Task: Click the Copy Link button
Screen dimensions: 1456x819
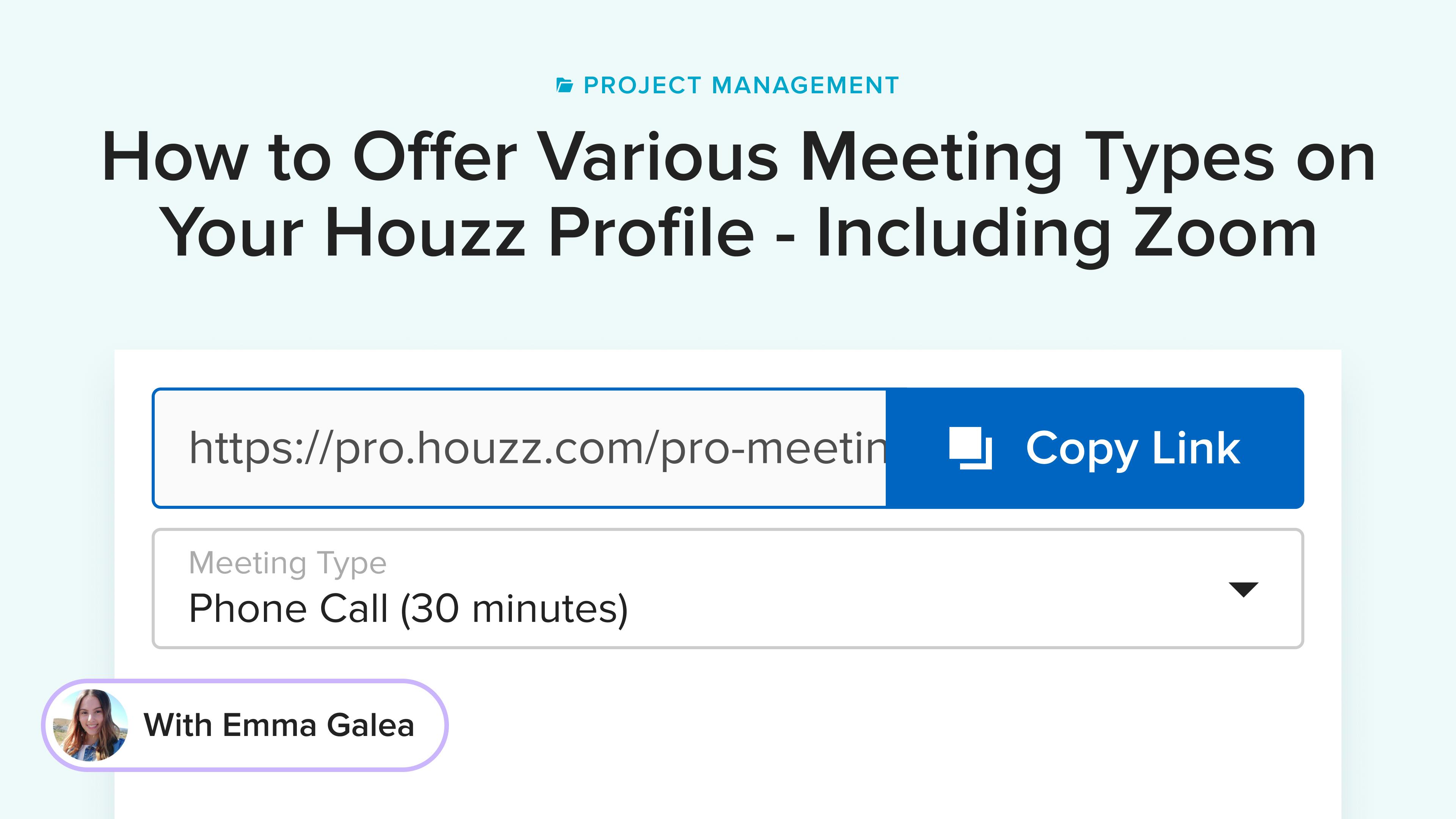Action: tap(1095, 448)
